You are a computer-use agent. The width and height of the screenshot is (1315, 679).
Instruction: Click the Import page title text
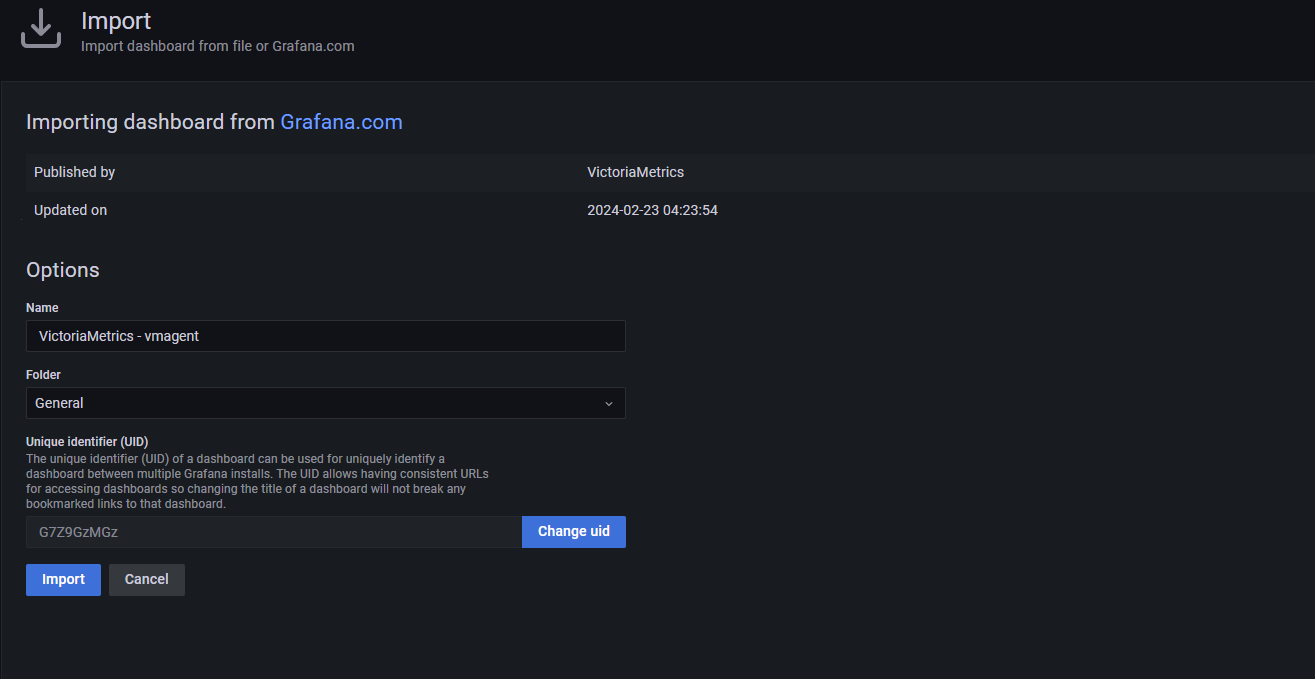(x=116, y=20)
